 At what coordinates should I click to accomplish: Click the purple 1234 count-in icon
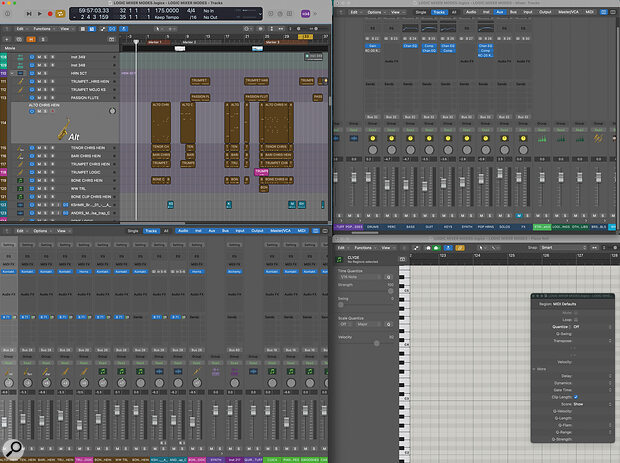(306, 14)
